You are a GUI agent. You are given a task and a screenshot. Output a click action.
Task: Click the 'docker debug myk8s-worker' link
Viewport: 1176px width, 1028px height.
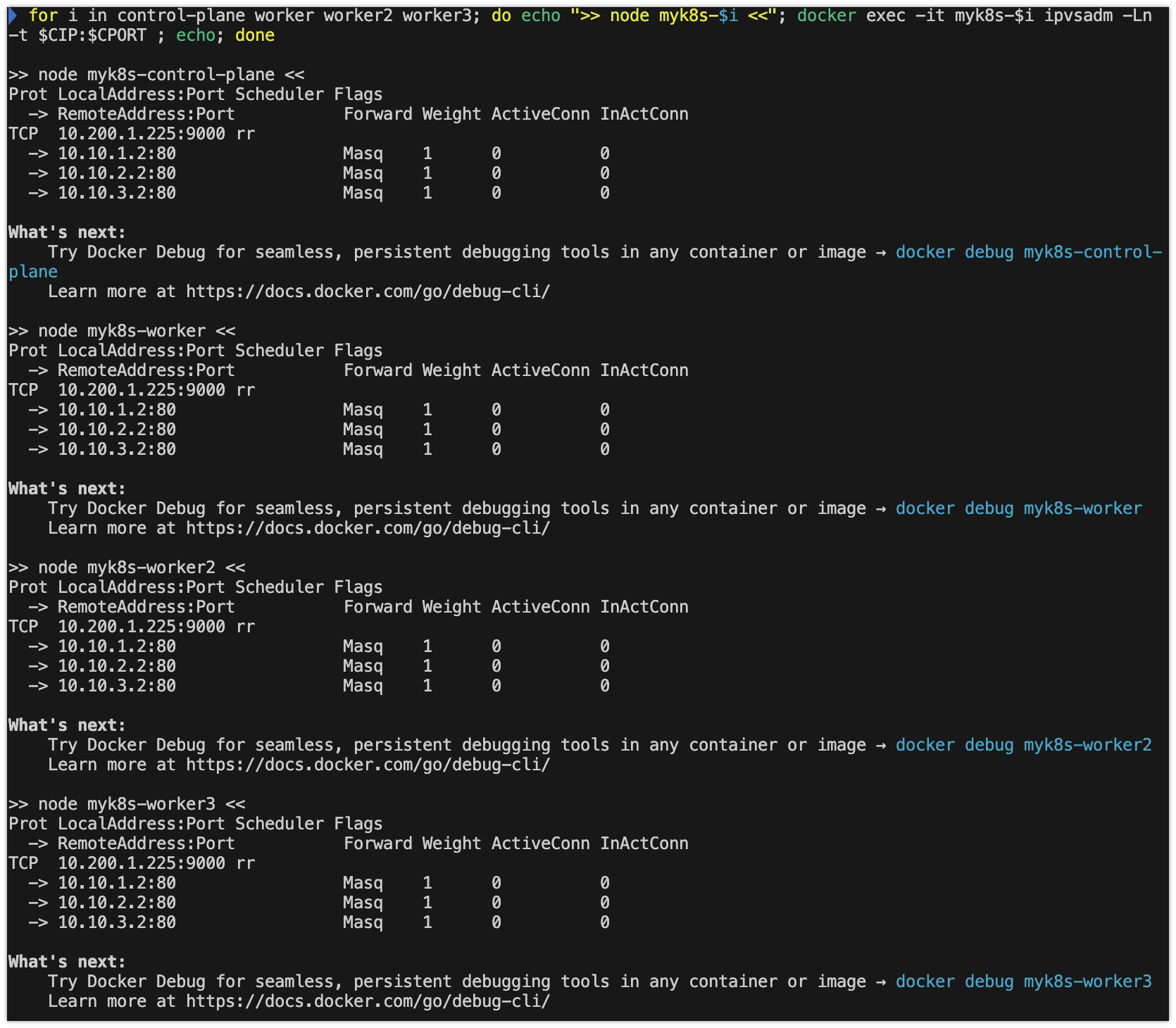(x=1018, y=508)
